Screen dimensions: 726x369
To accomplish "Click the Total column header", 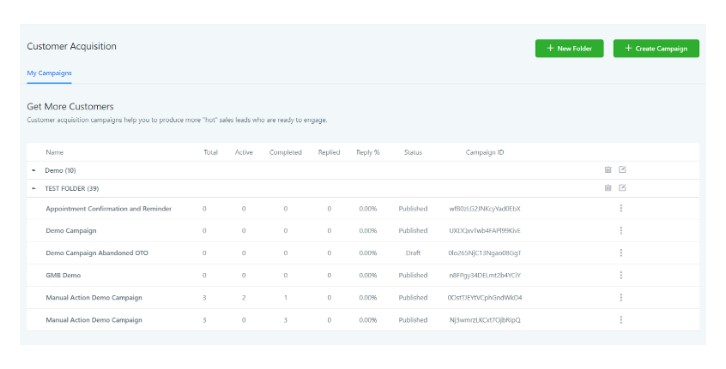I will tap(211, 152).
